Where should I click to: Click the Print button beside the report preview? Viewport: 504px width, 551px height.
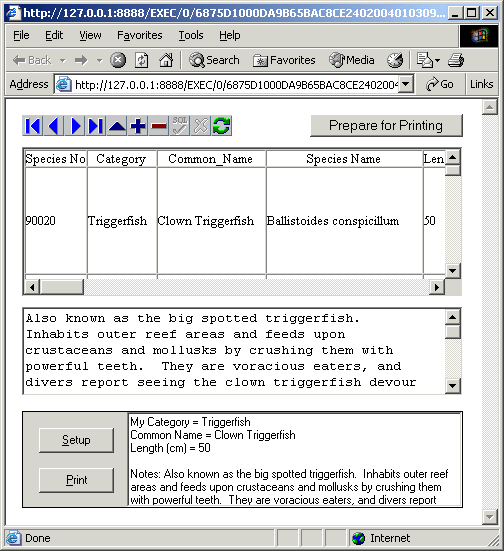[x=76, y=480]
